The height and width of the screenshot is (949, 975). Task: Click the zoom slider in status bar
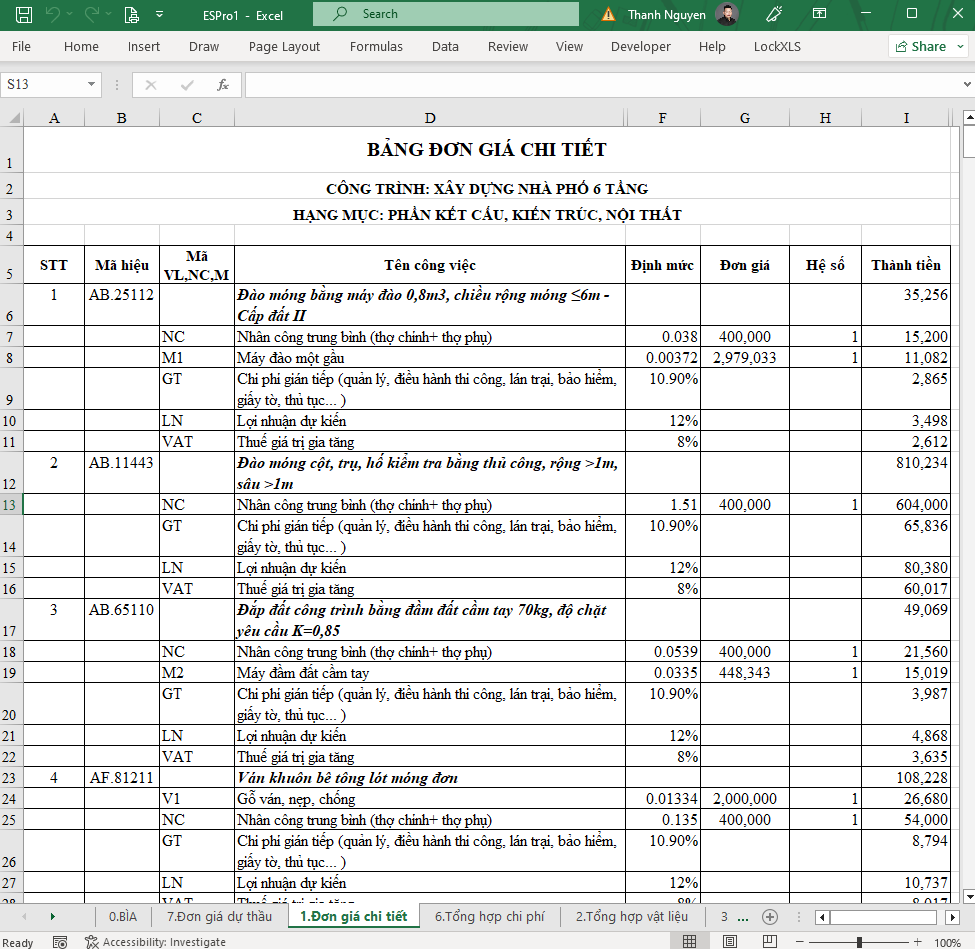click(860, 941)
